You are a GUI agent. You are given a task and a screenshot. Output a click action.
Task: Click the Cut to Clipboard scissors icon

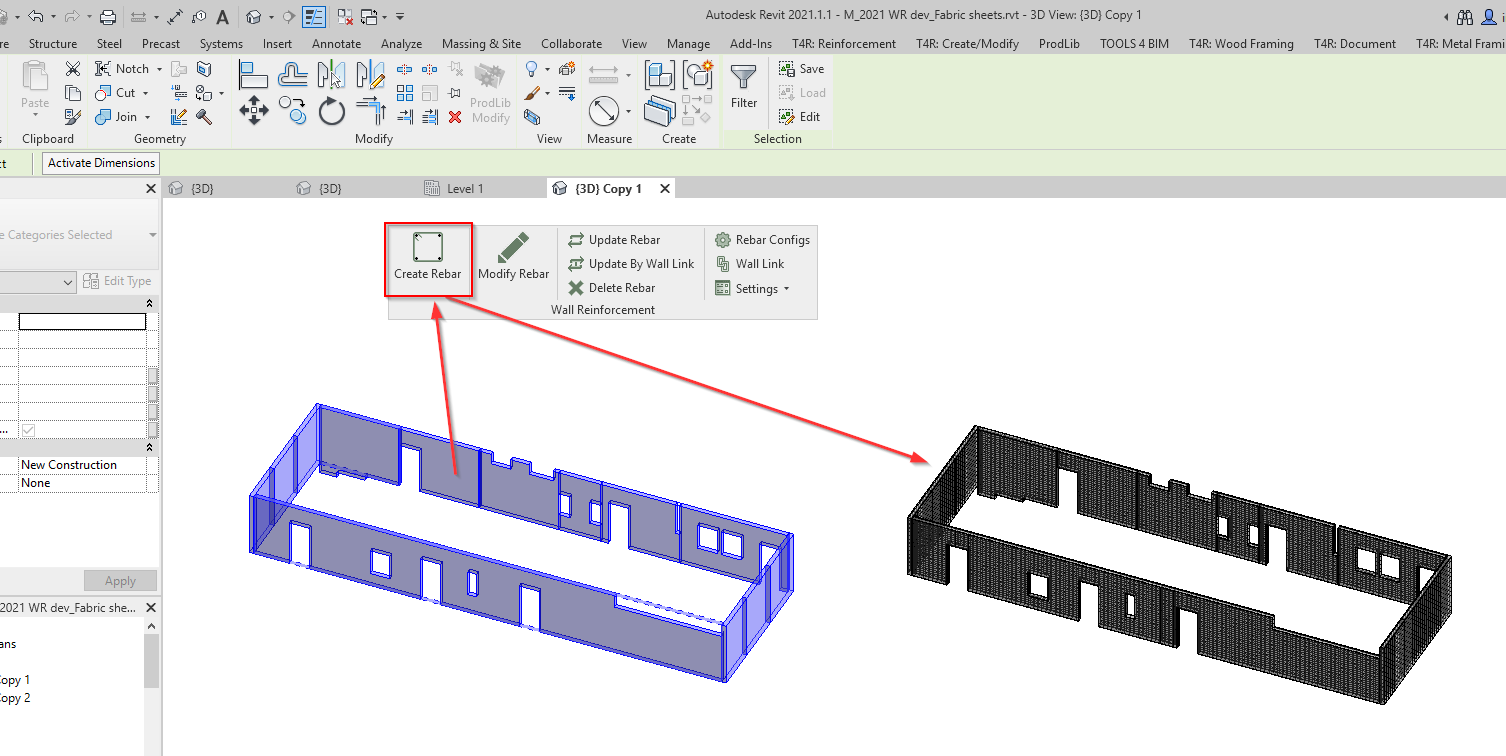tap(73, 69)
